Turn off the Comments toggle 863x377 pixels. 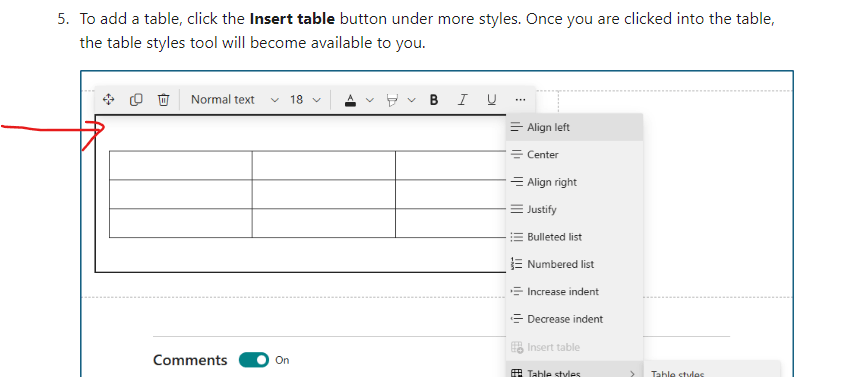(254, 360)
